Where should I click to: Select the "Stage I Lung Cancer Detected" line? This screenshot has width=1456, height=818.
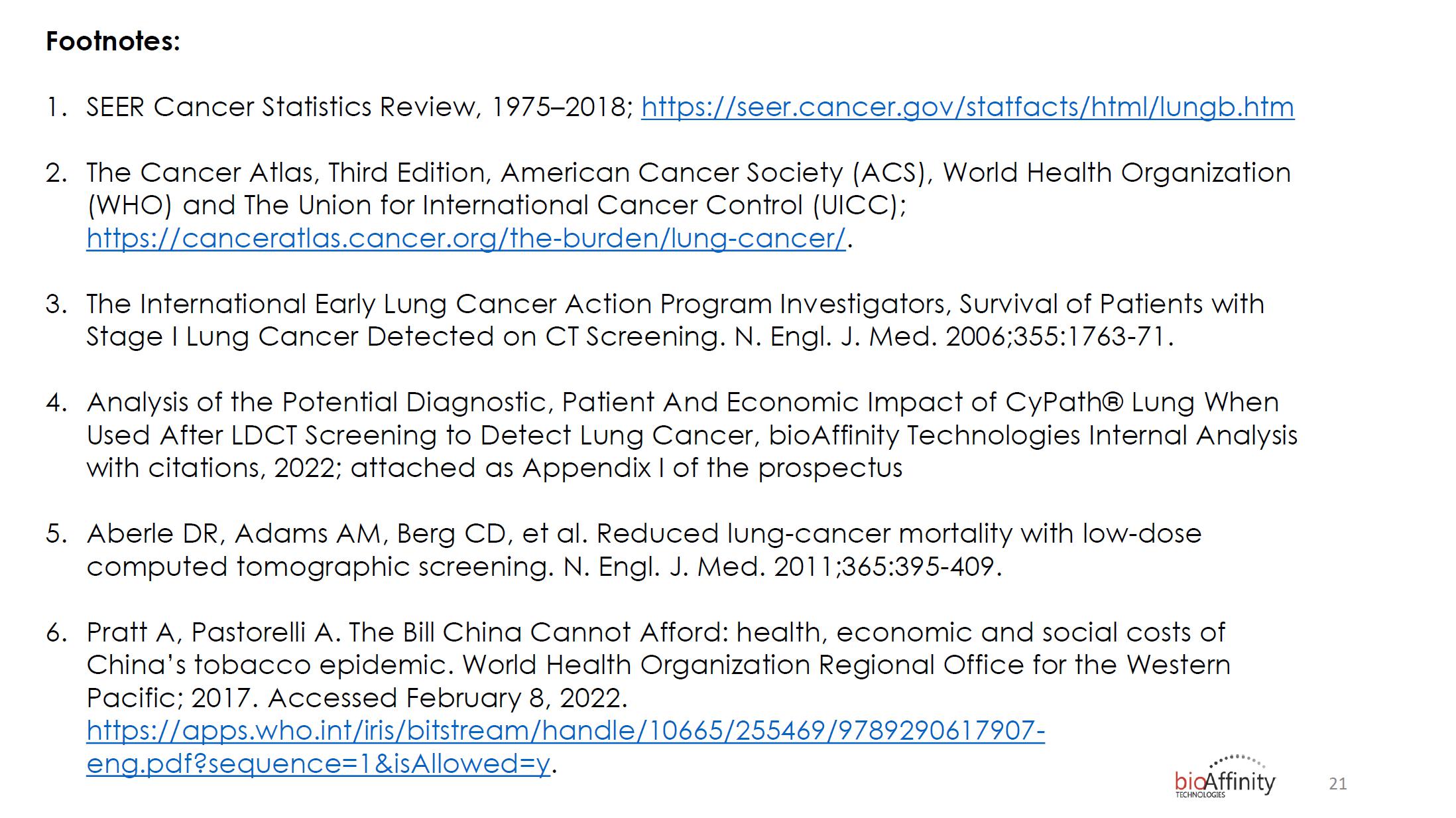point(290,337)
